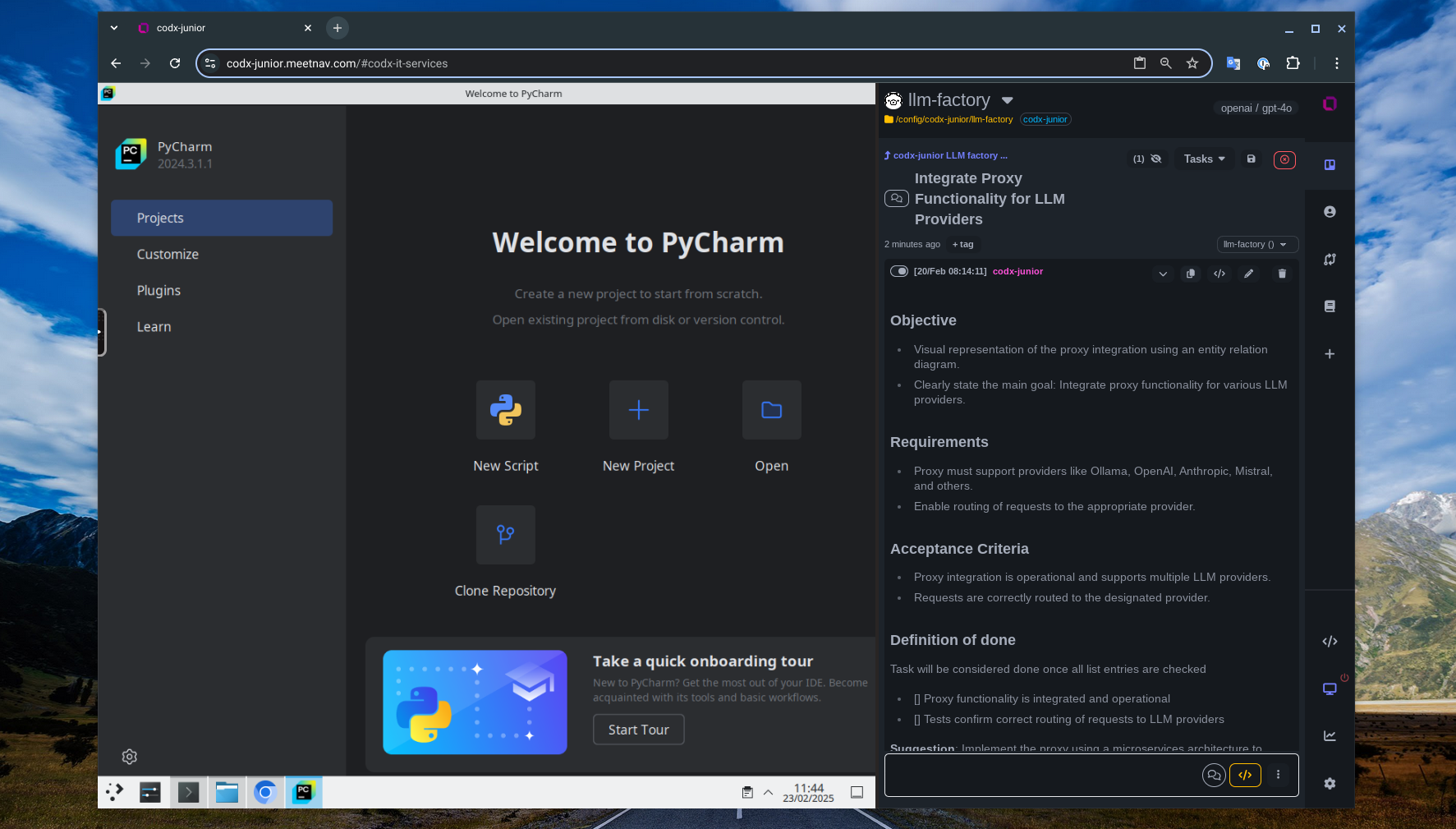Click the save icon in the task header
Image resolution: width=1456 pixels, height=829 pixels.
(1251, 159)
